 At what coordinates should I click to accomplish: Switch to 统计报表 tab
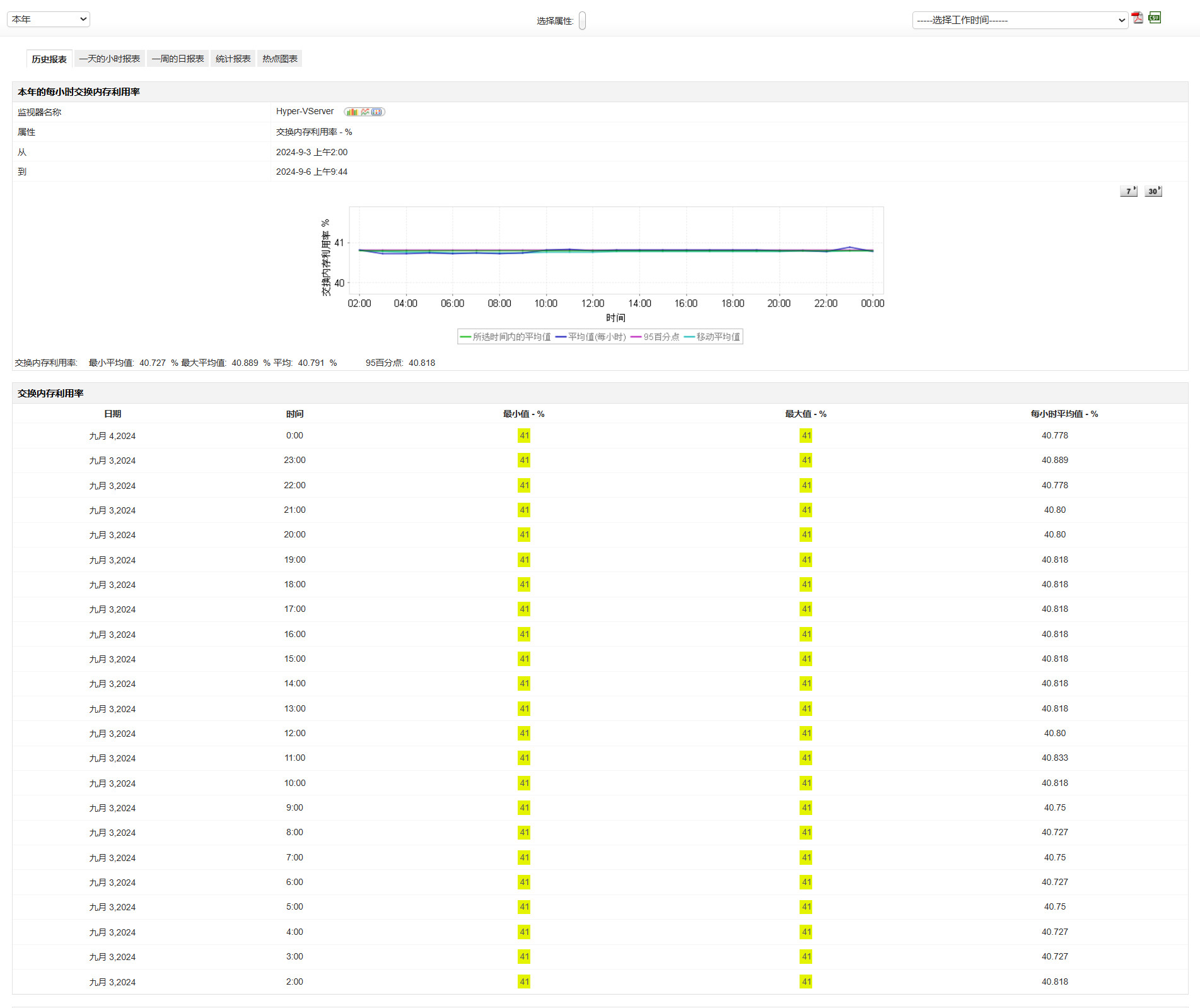tap(233, 59)
